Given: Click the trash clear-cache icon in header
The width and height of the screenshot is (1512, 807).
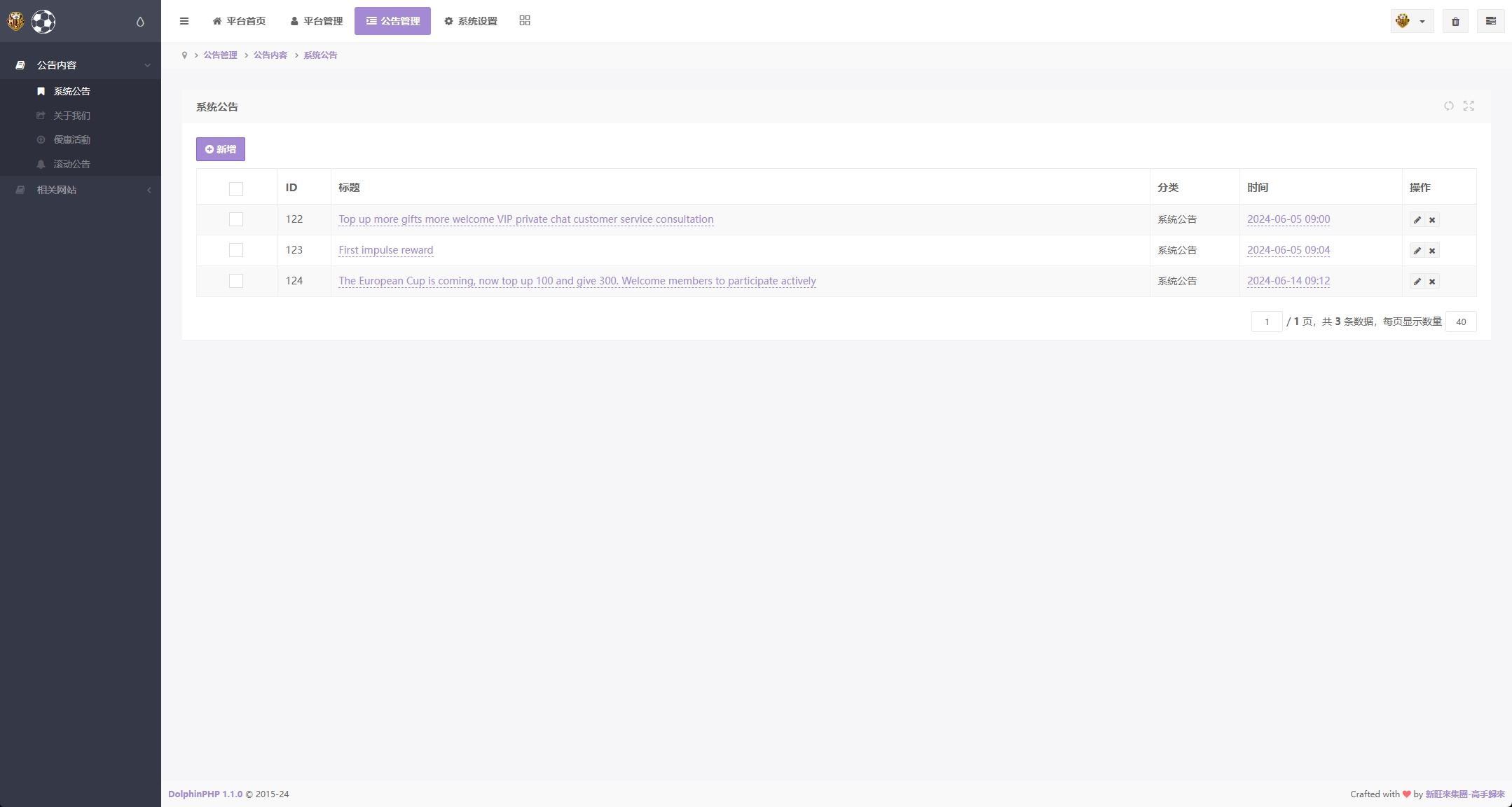Looking at the screenshot, I should pyautogui.click(x=1455, y=21).
